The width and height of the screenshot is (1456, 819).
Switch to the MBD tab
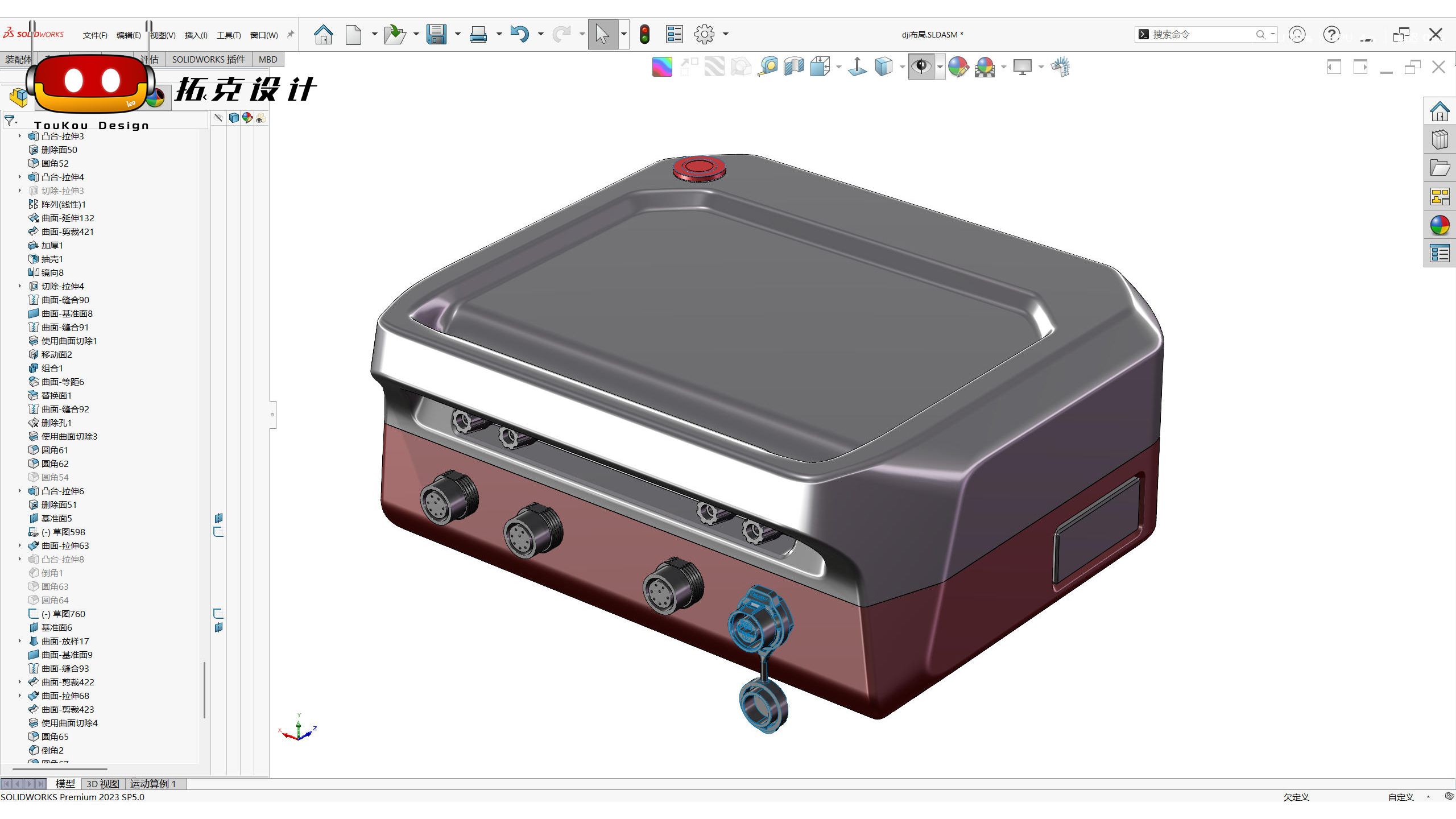(267, 59)
